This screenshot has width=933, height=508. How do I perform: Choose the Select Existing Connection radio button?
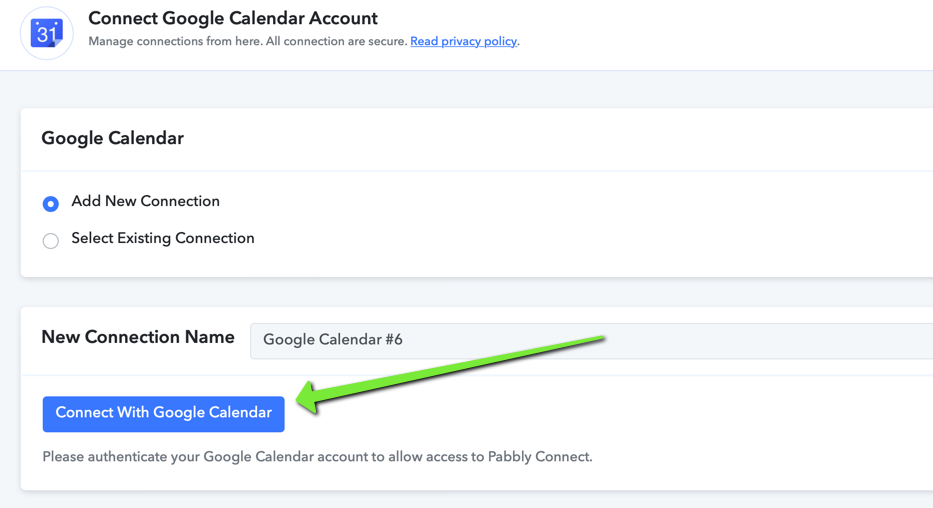click(x=51, y=241)
